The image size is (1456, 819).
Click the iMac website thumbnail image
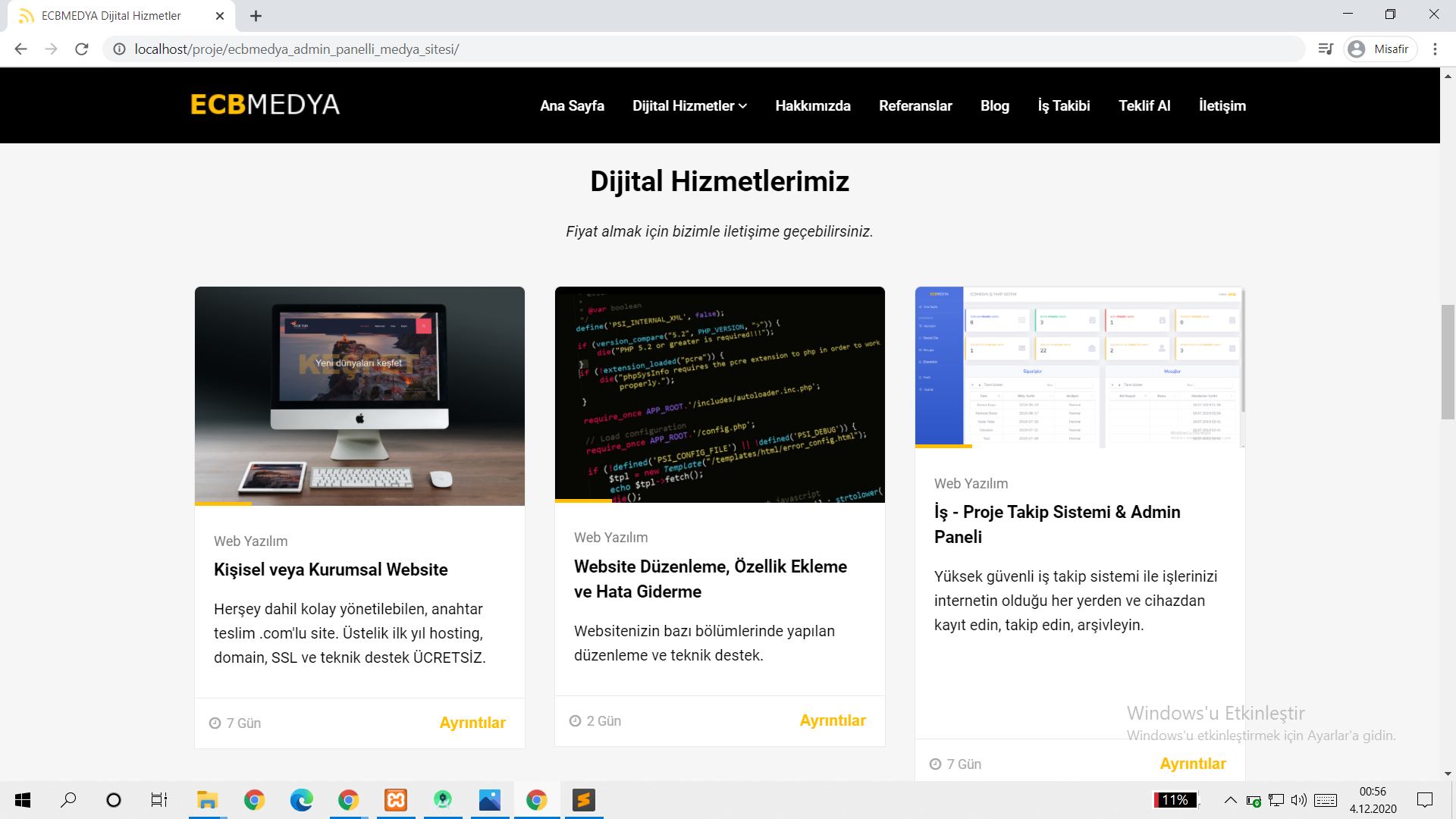359,395
